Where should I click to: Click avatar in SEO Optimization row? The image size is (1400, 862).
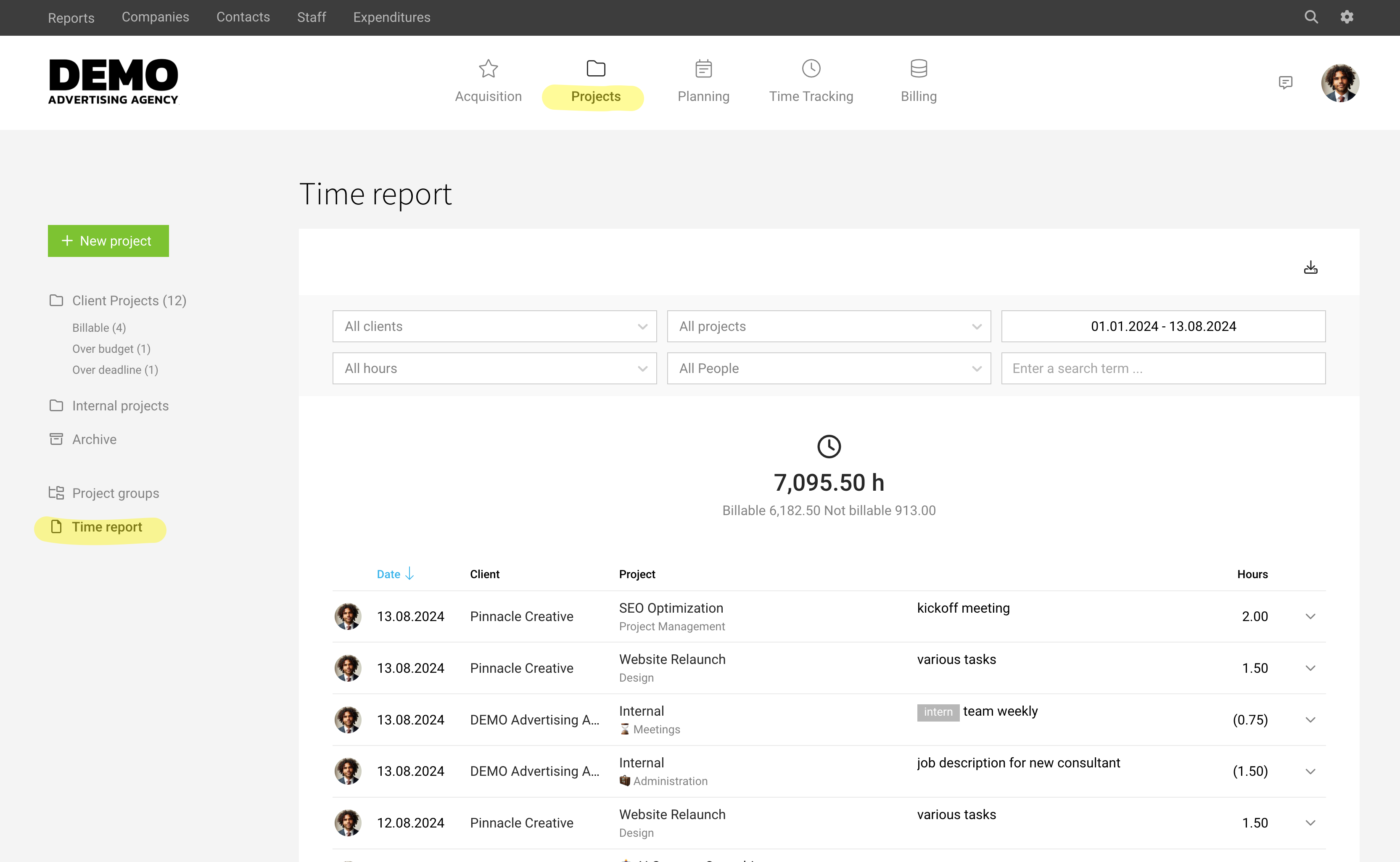click(x=348, y=616)
